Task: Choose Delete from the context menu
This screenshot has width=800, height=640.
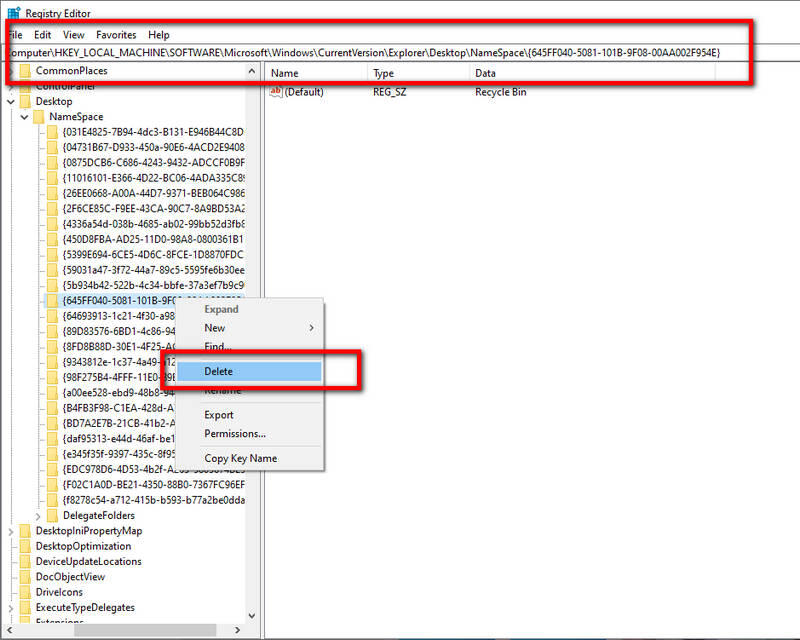Action: click(x=218, y=371)
